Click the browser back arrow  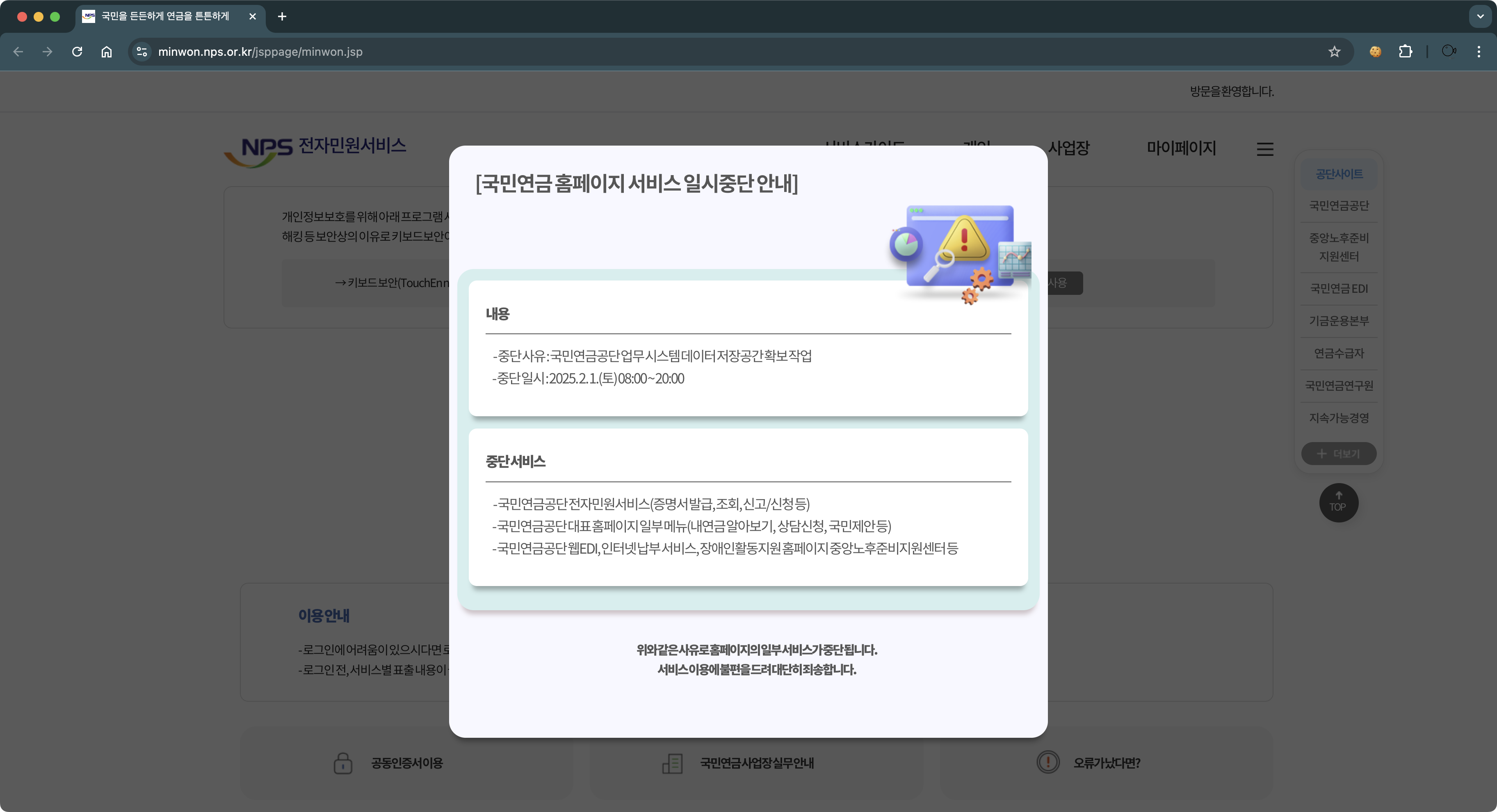click(x=18, y=52)
